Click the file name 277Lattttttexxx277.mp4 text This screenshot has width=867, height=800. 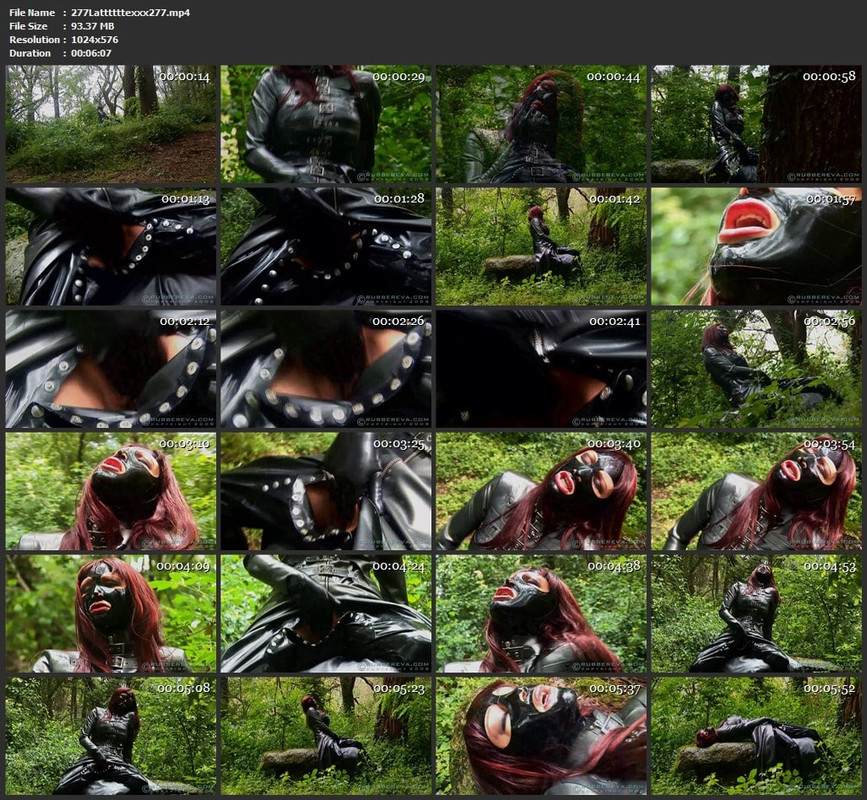[x=130, y=12]
